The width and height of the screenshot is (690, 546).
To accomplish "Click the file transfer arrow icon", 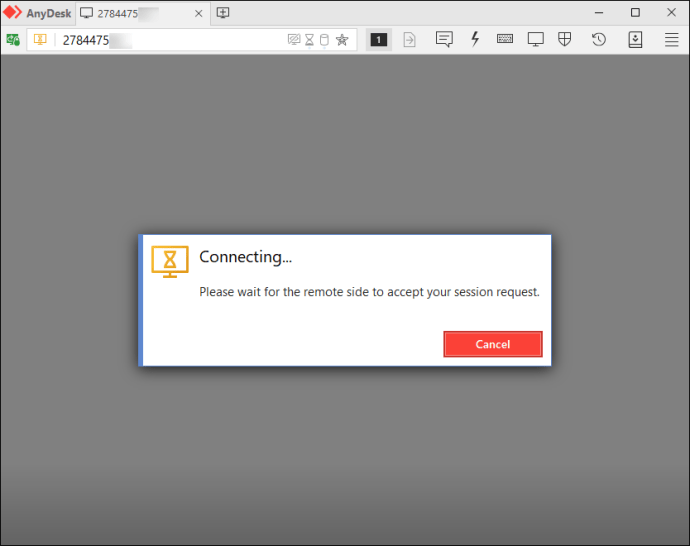I will click(x=409, y=40).
